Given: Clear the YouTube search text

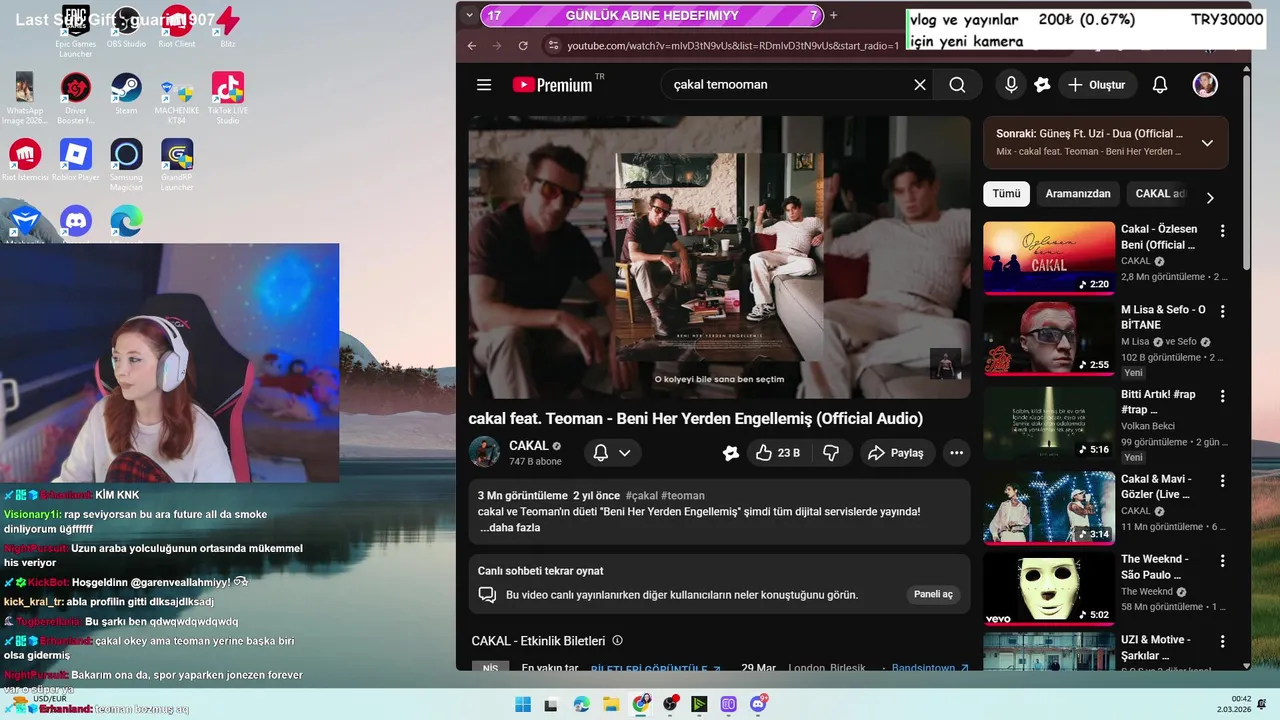Looking at the screenshot, I should [920, 85].
